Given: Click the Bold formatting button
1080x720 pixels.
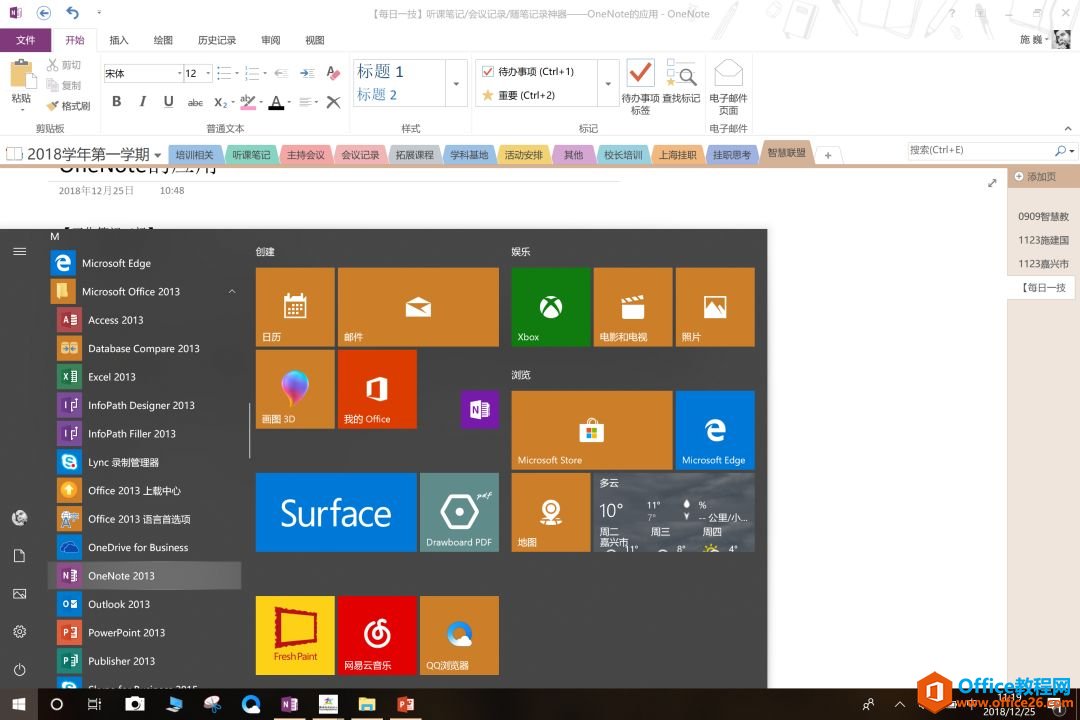Looking at the screenshot, I should [117, 102].
